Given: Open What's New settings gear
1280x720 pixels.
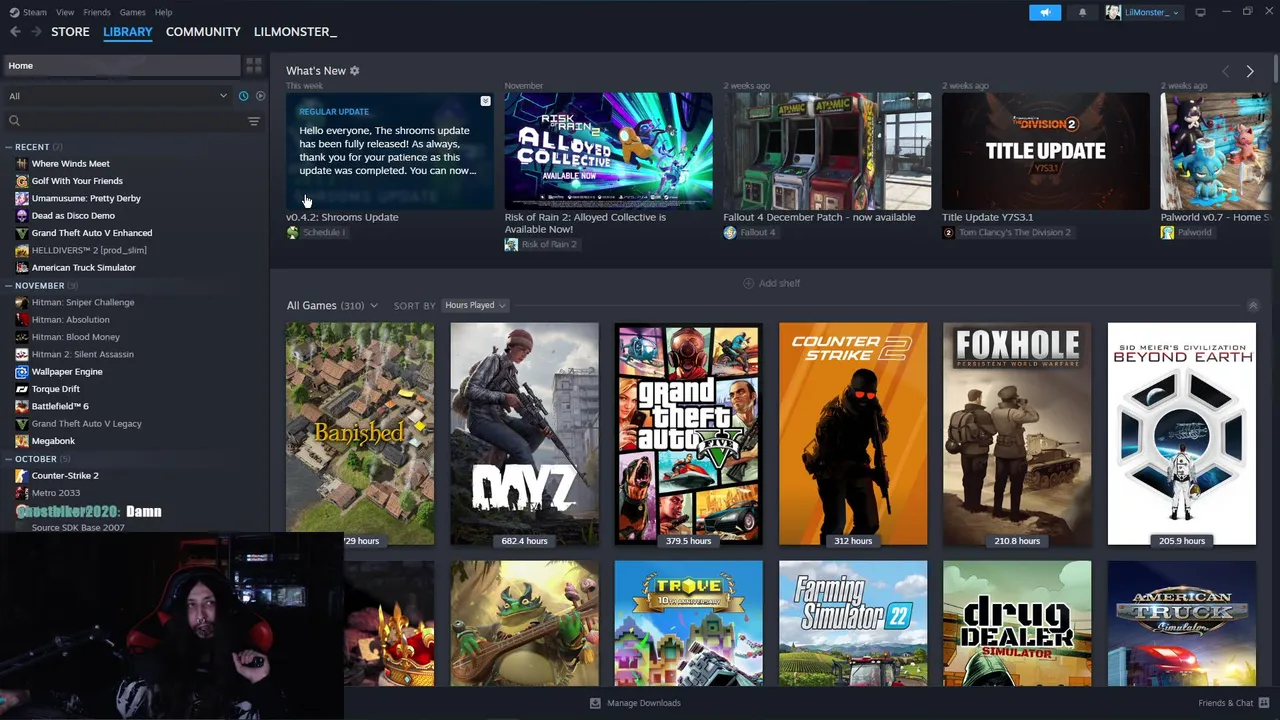Looking at the screenshot, I should (x=355, y=71).
